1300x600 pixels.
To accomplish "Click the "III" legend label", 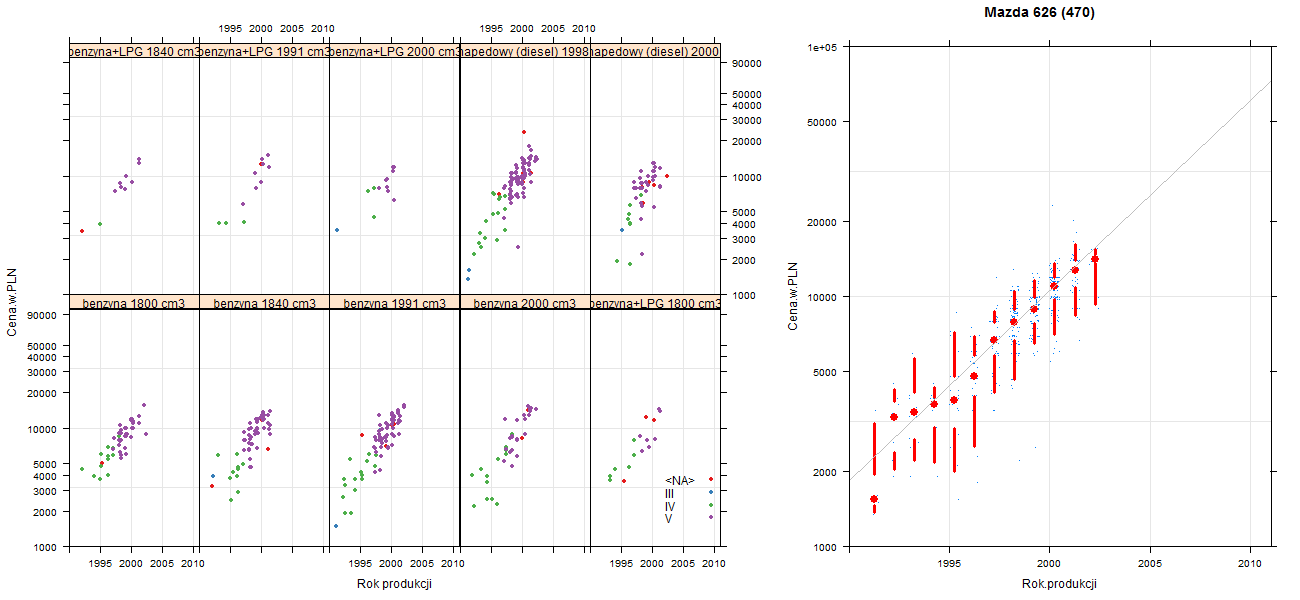I will pyautogui.click(x=669, y=493).
